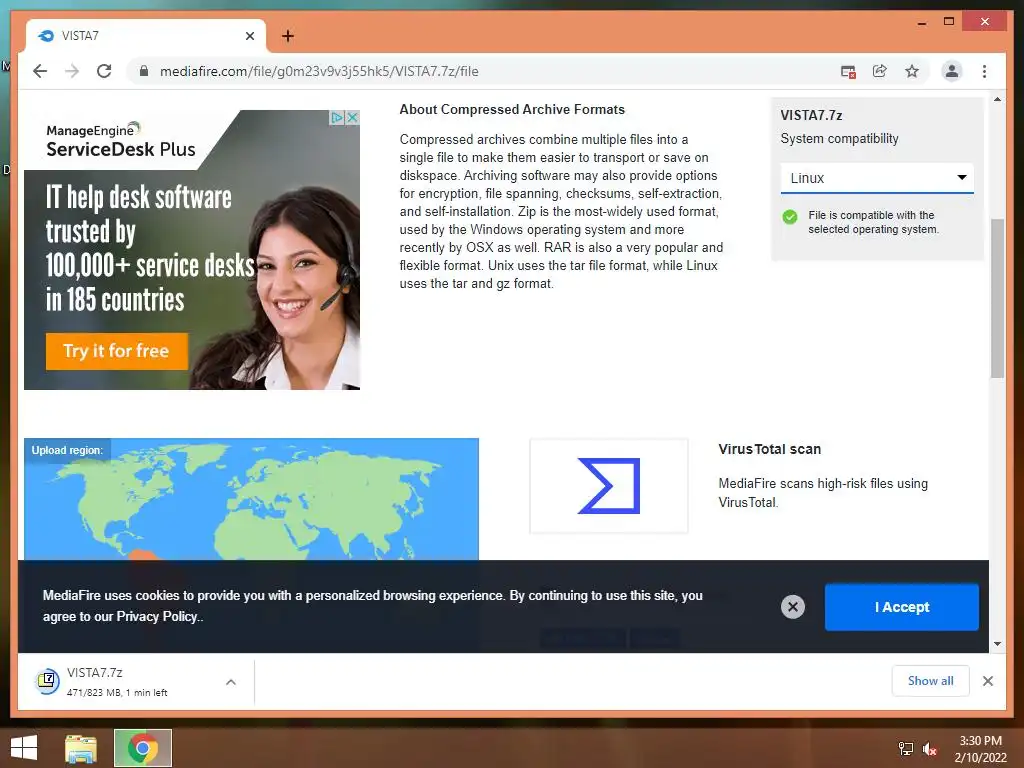Click Try it for free button

coord(117,351)
